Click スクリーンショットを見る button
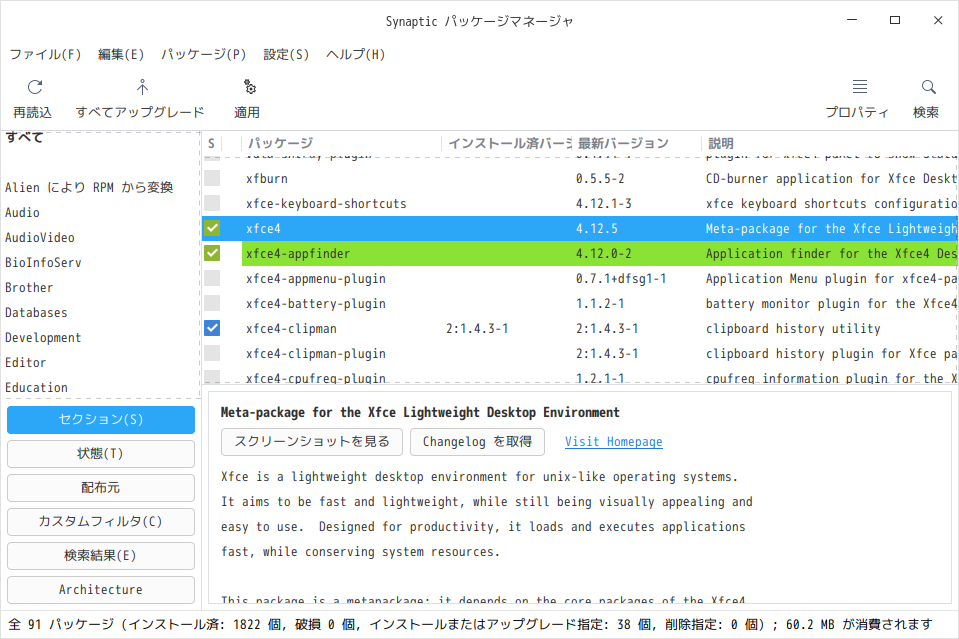The width and height of the screenshot is (959, 639). pyautogui.click(x=312, y=442)
